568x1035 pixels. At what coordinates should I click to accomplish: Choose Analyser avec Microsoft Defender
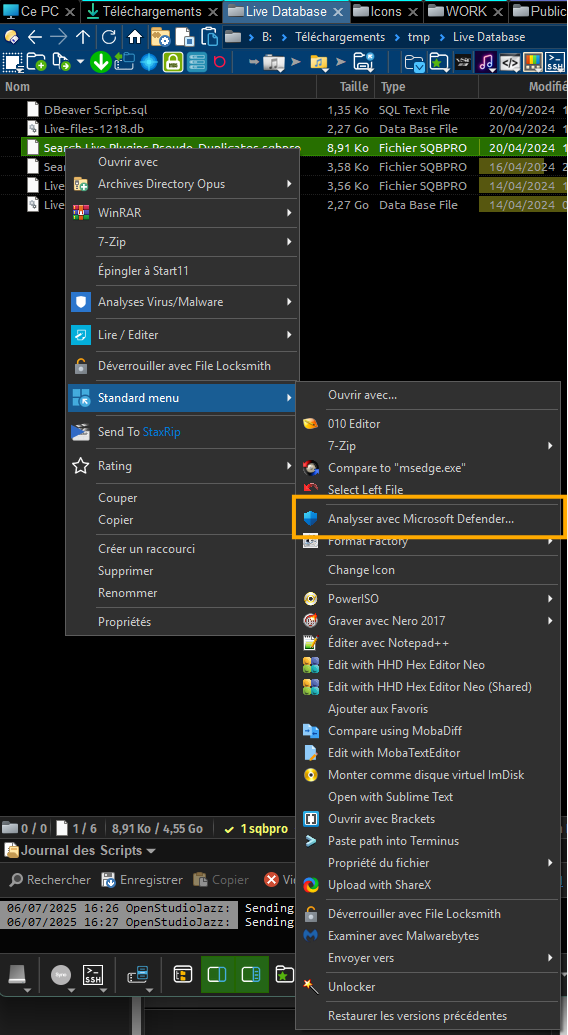(430, 519)
